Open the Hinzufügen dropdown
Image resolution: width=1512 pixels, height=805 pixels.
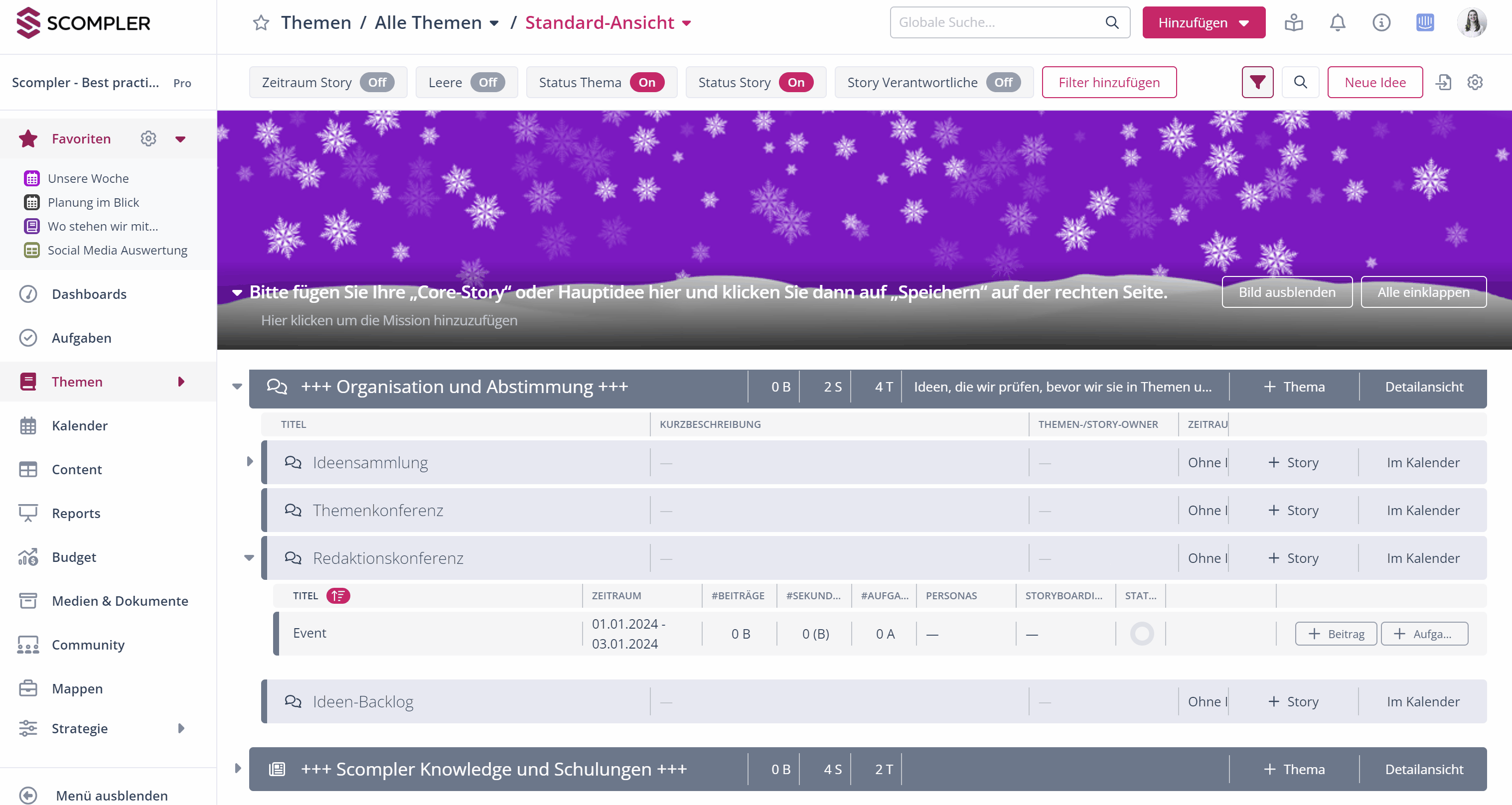tap(1203, 23)
